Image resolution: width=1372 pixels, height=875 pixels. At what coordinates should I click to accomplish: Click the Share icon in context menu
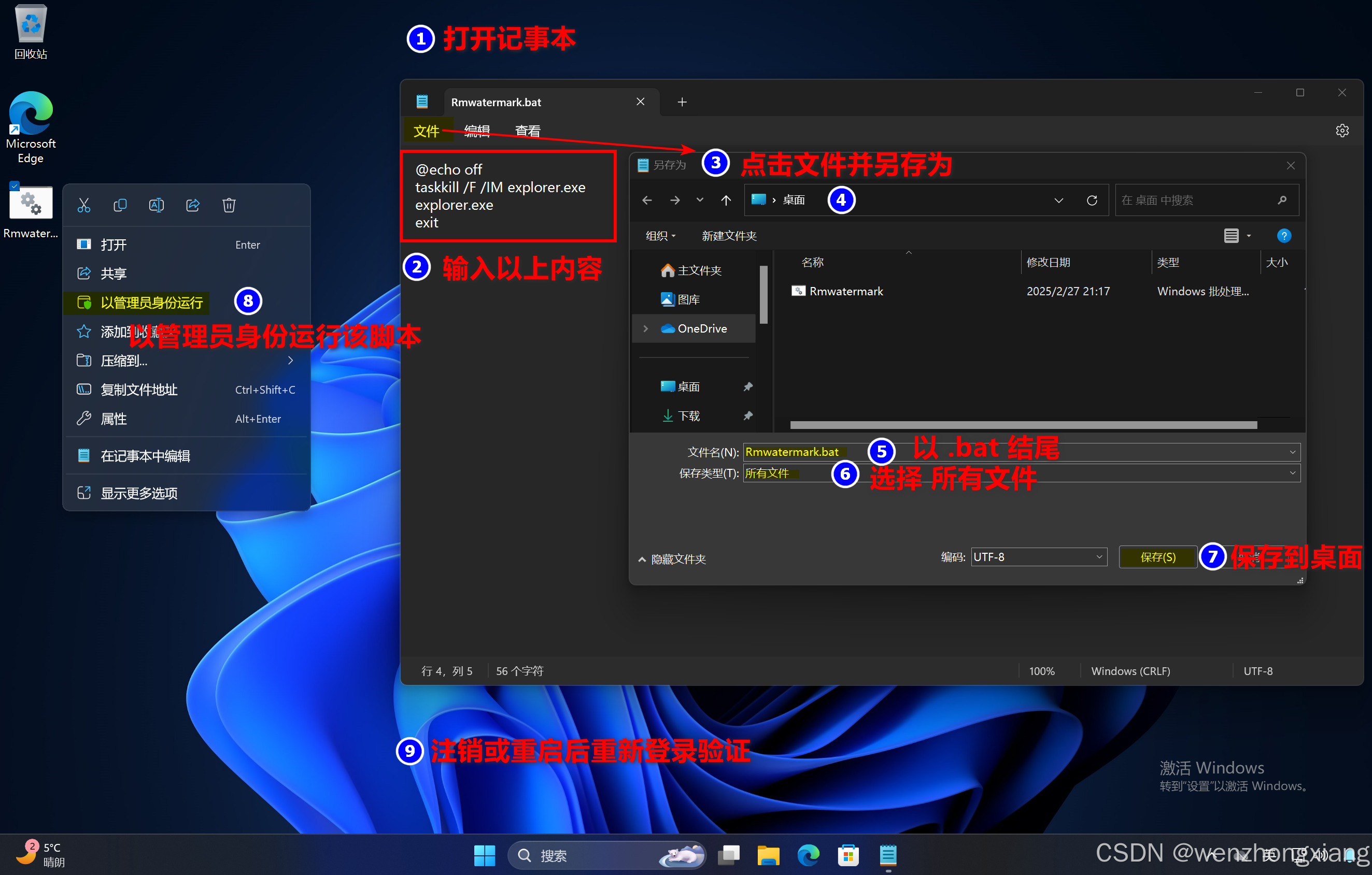coord(193,205)
